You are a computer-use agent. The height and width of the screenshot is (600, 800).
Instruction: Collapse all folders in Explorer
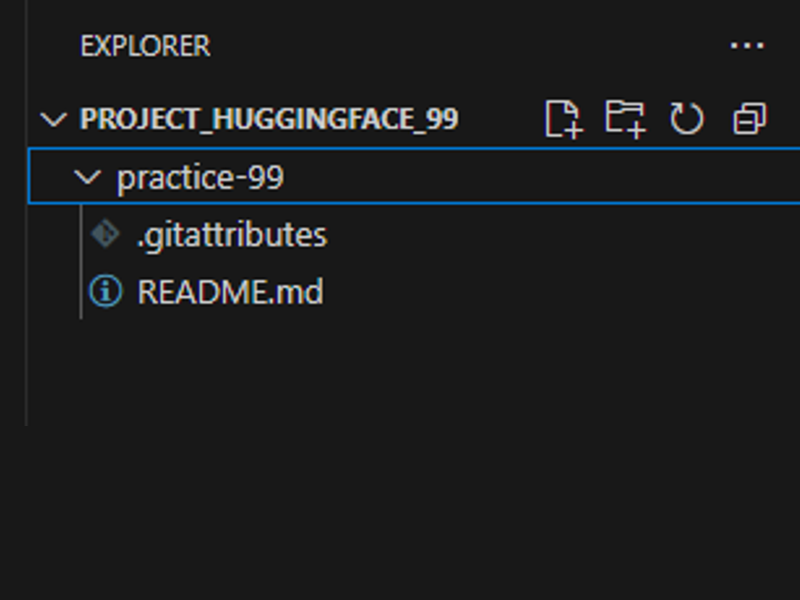(x=749, y=119)
